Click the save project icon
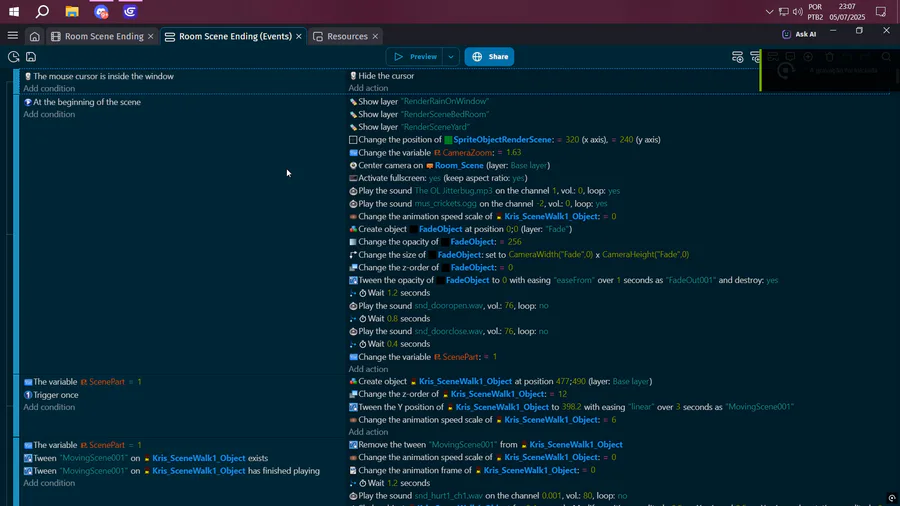 click(x=31, y=57)
